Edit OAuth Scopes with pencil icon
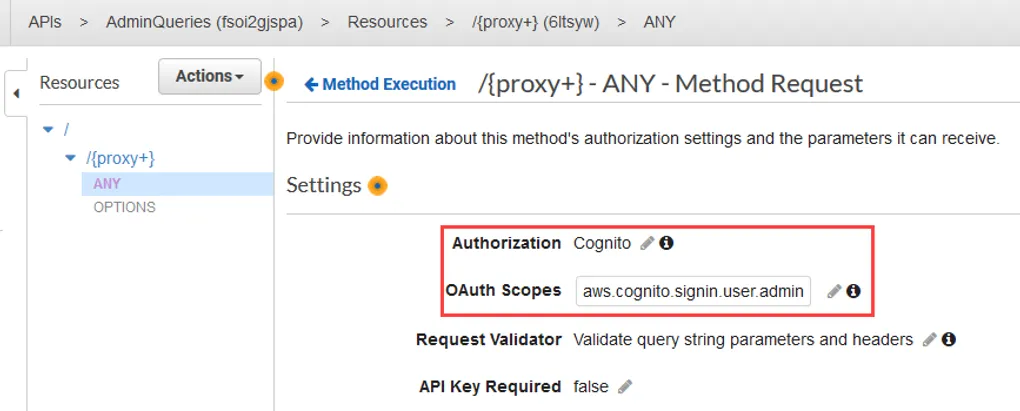The height and width of the screenshot is (411, 1020). 834,291
